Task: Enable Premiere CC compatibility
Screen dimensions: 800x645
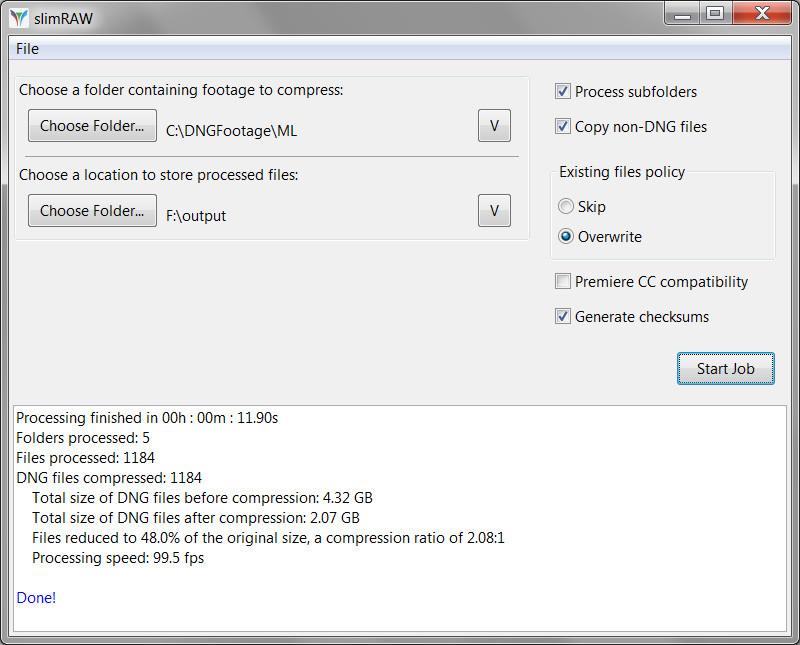Action: click(x=562, y=281)
